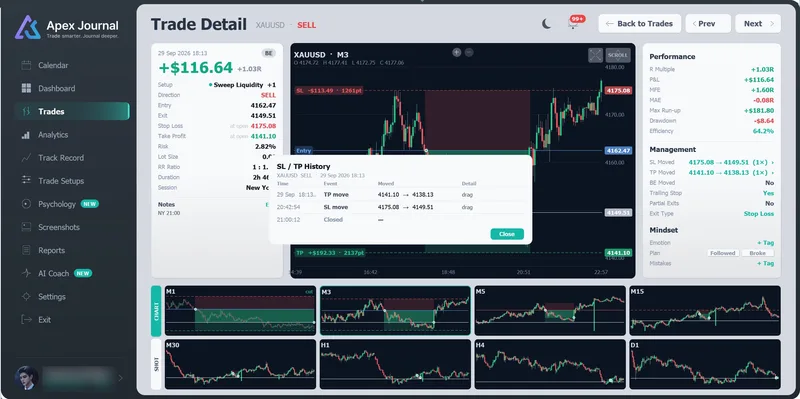The image size is (800, 399).
Task: Expand user profile chevron in sidebar
Action: [x=120, y=378]
